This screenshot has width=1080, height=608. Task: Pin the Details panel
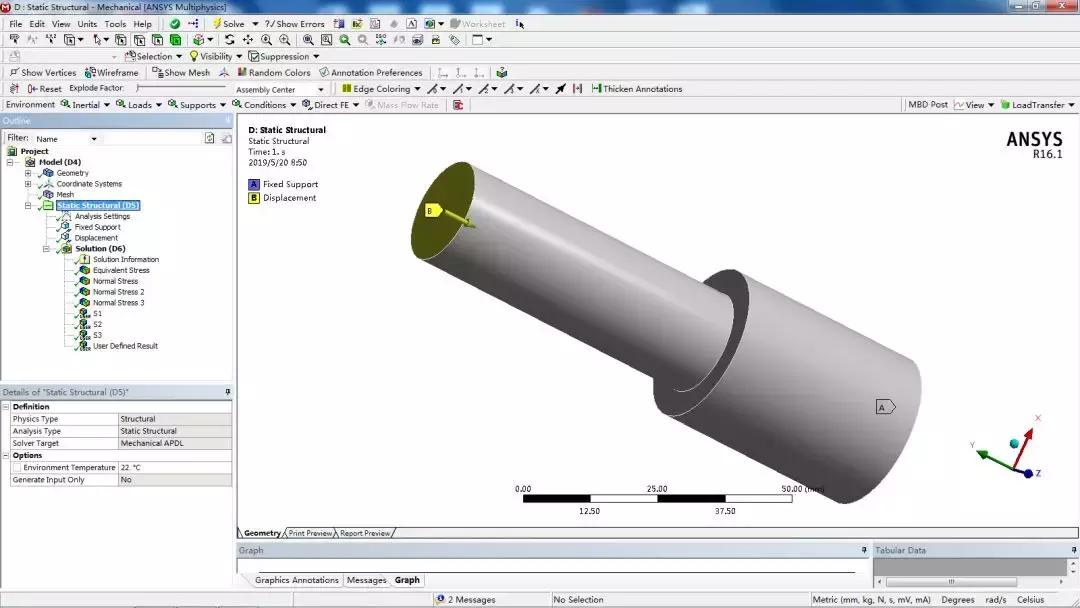(x=227, y=392)
